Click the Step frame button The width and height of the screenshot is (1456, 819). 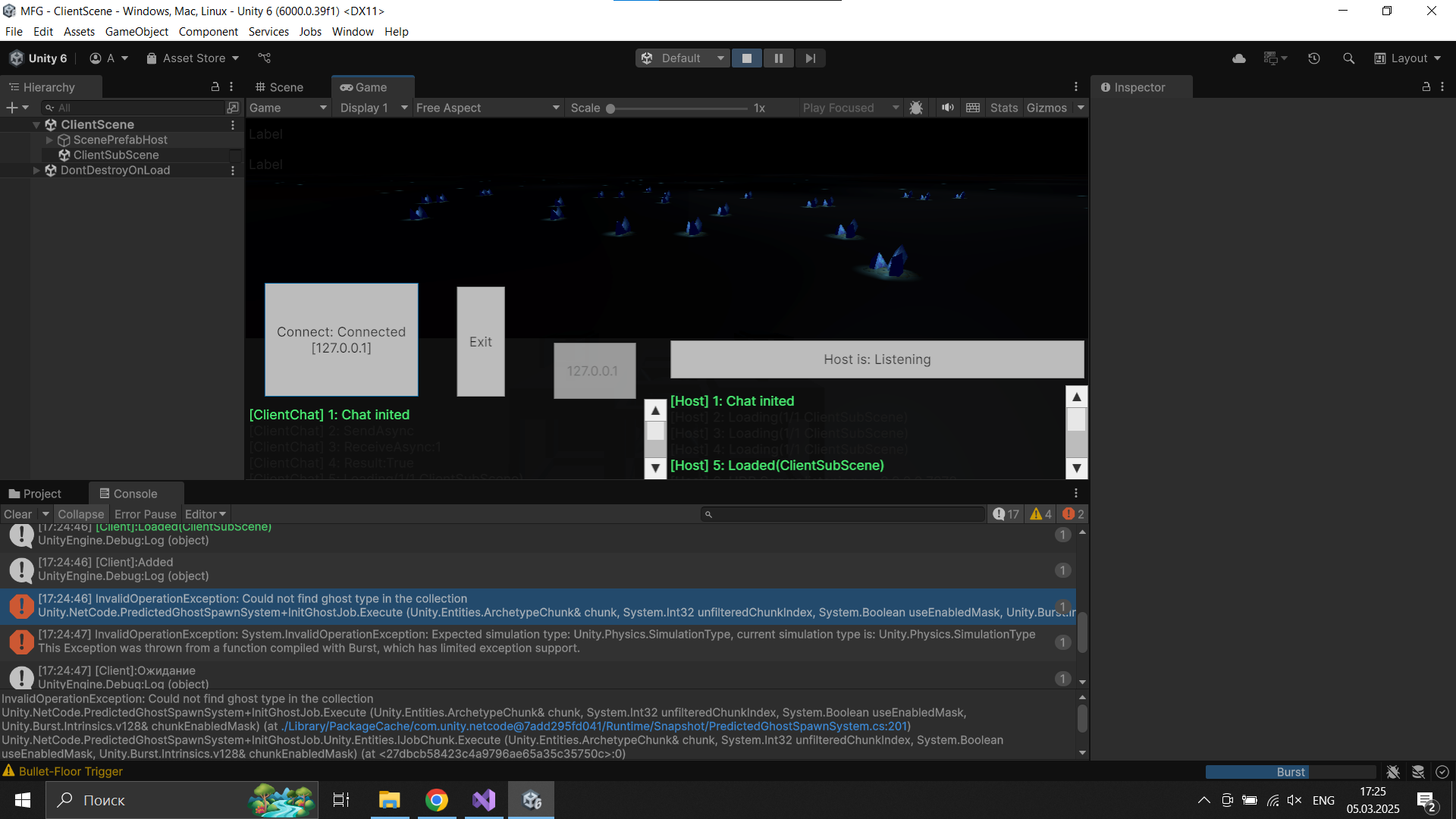tap(810, 58)
